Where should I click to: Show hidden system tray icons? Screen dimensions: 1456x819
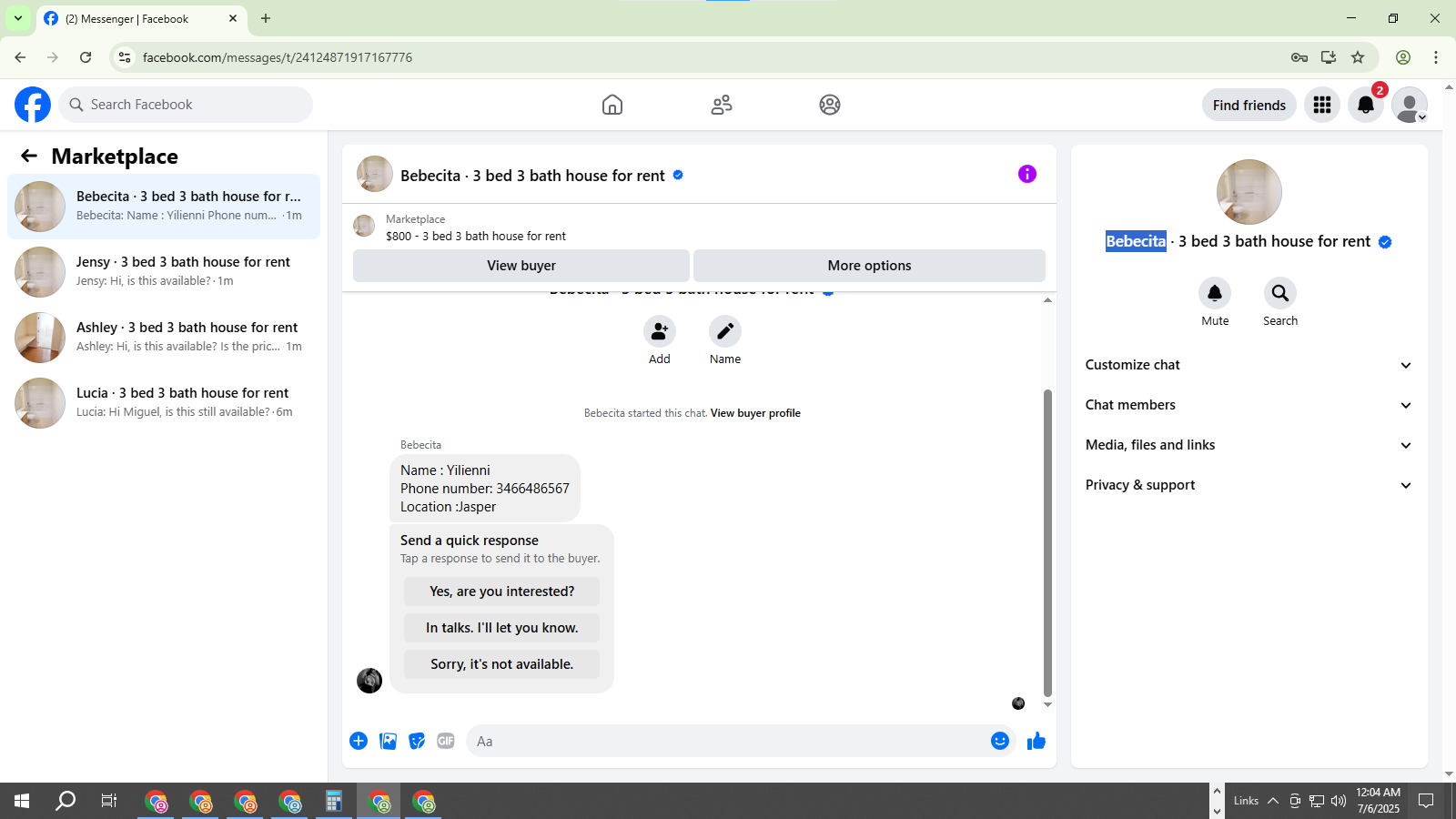[x=1273, y=801]
